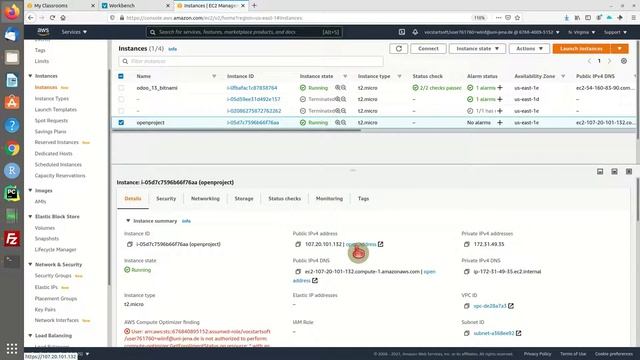The height and width of the screenshot is (360, 640).
Task: Switch to the Status checks tab
Action: coord(284,199)
